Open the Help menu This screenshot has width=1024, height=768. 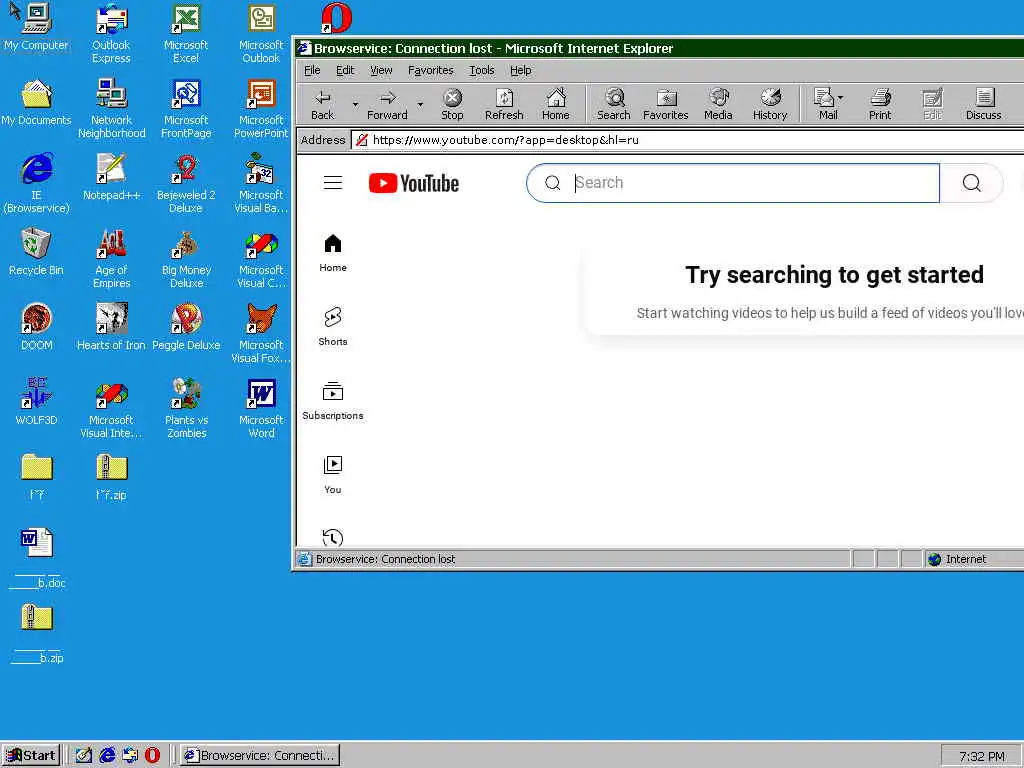520,70
